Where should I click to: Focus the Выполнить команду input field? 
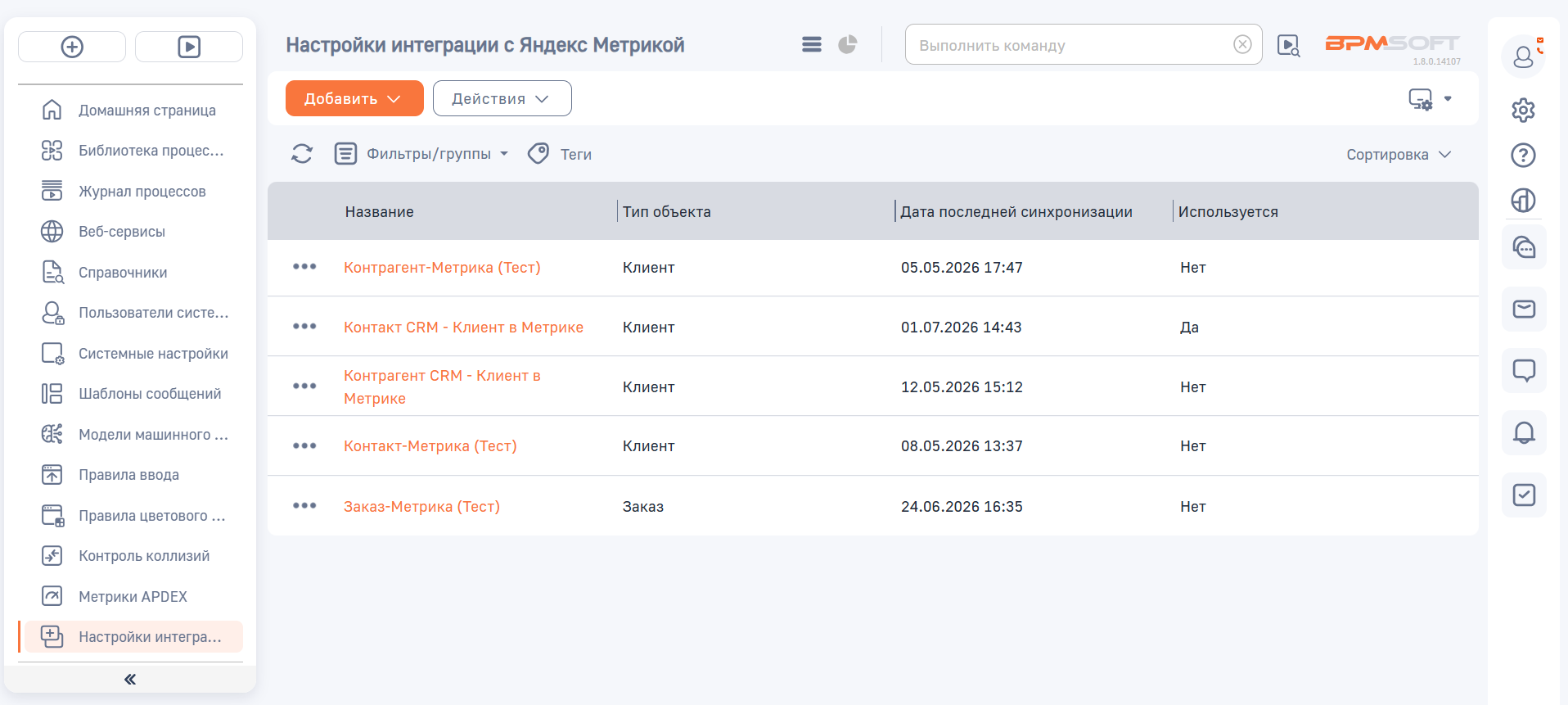1084,44
